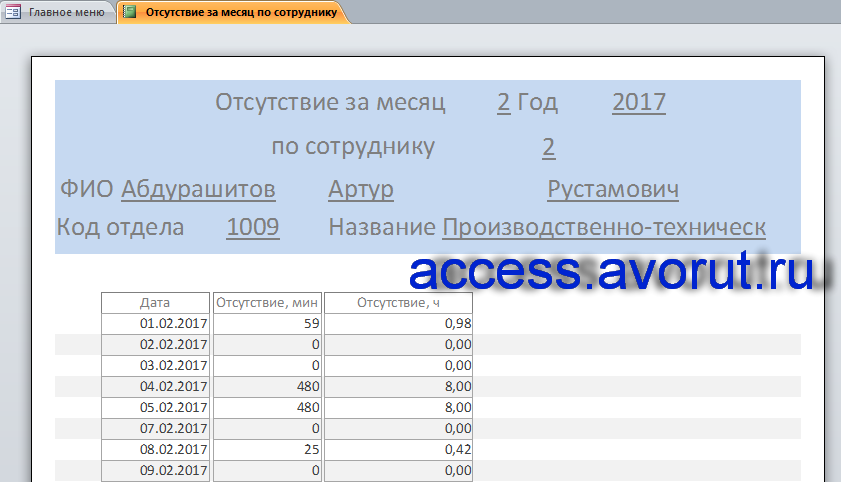Select the Отсутствие за месяц по сотруднику tab

(233, 12)
